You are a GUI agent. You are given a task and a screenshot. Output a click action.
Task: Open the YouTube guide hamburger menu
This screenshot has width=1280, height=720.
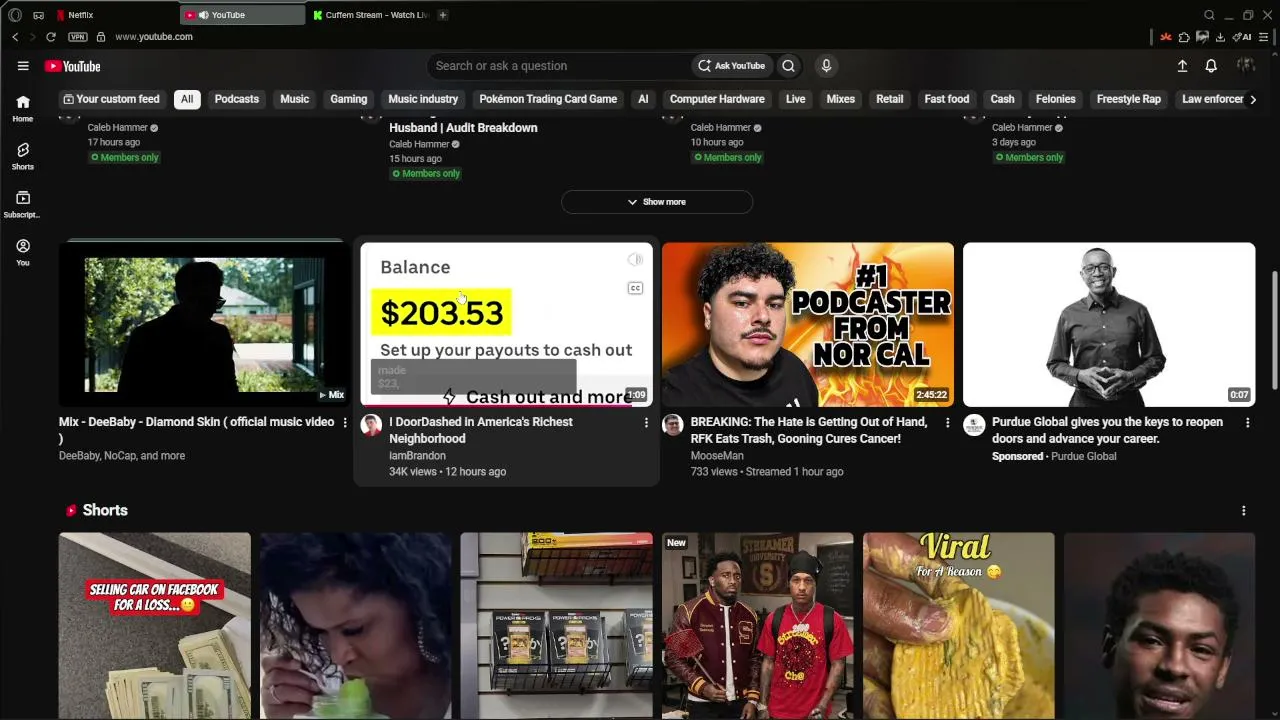click(23, 66)
